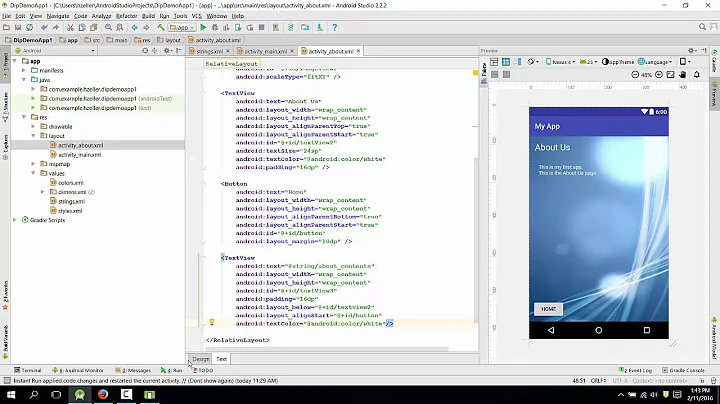Click the yellow lightbulb quick-fix icon
The image size is (720, 404).
(x=212, y=322)
